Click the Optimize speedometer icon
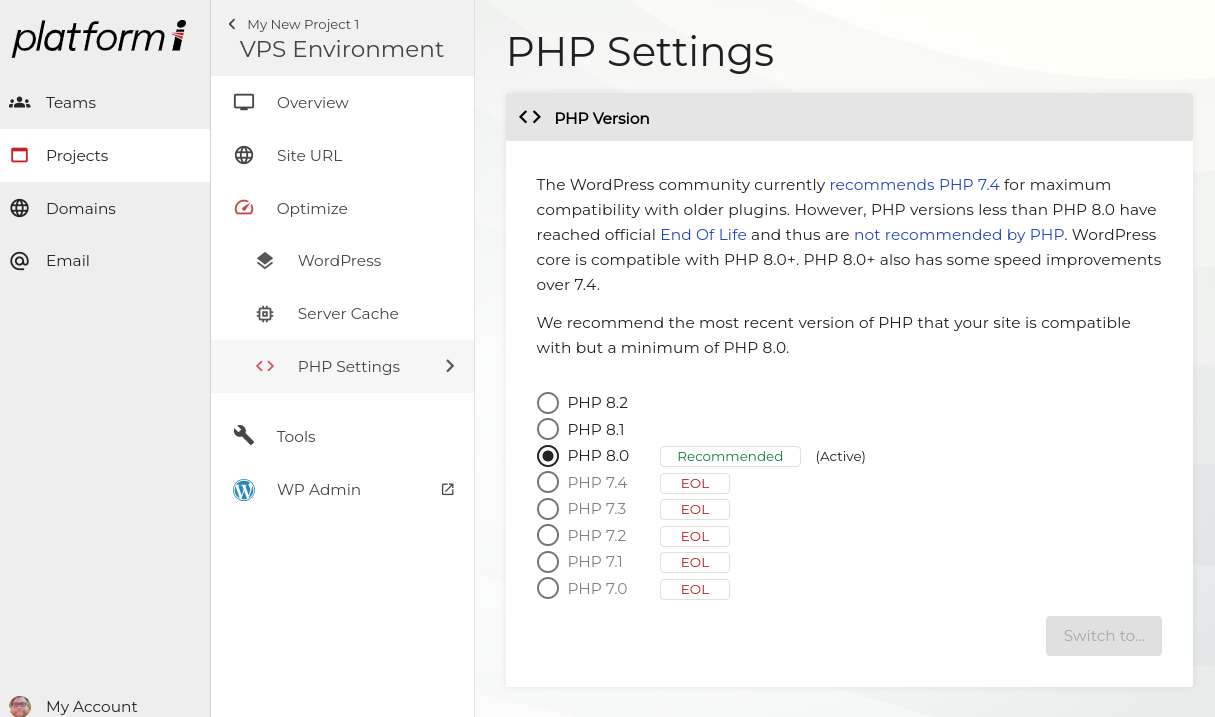The height and width of the screenshot is (717, 1215). [x=244, y=208]
